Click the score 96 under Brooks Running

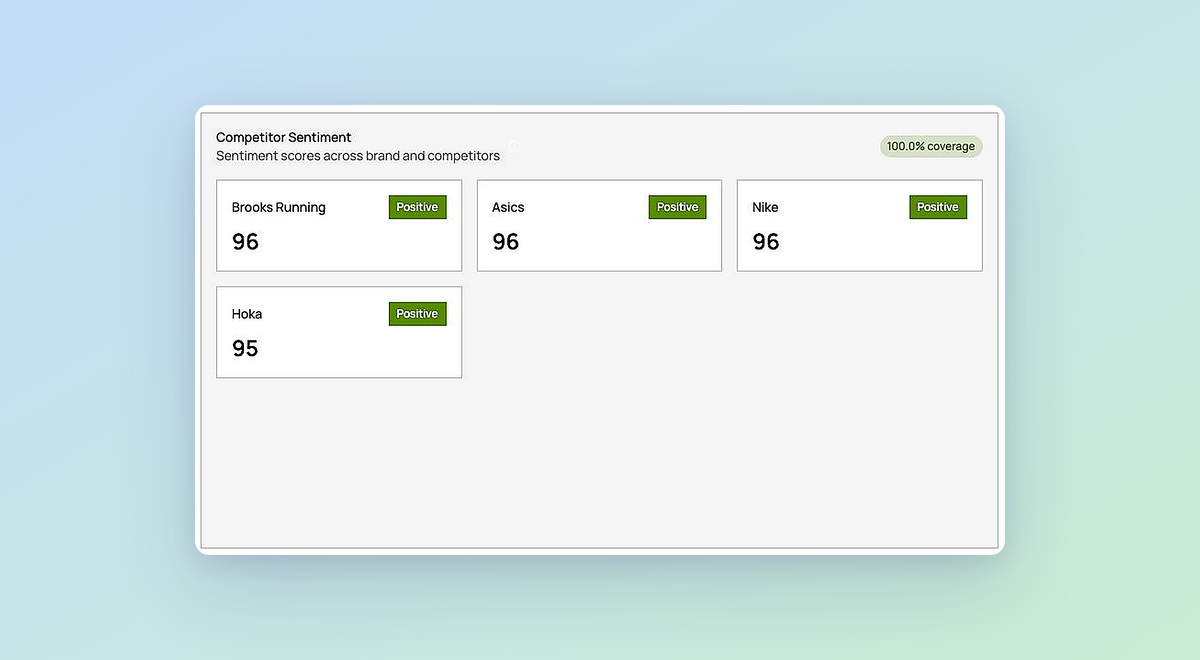(x=245, y=242)
